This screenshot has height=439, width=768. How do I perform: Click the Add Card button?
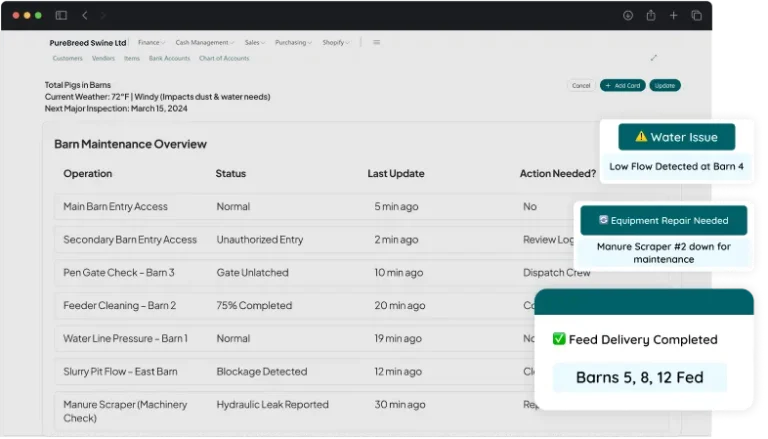click(x=623, y=85)
